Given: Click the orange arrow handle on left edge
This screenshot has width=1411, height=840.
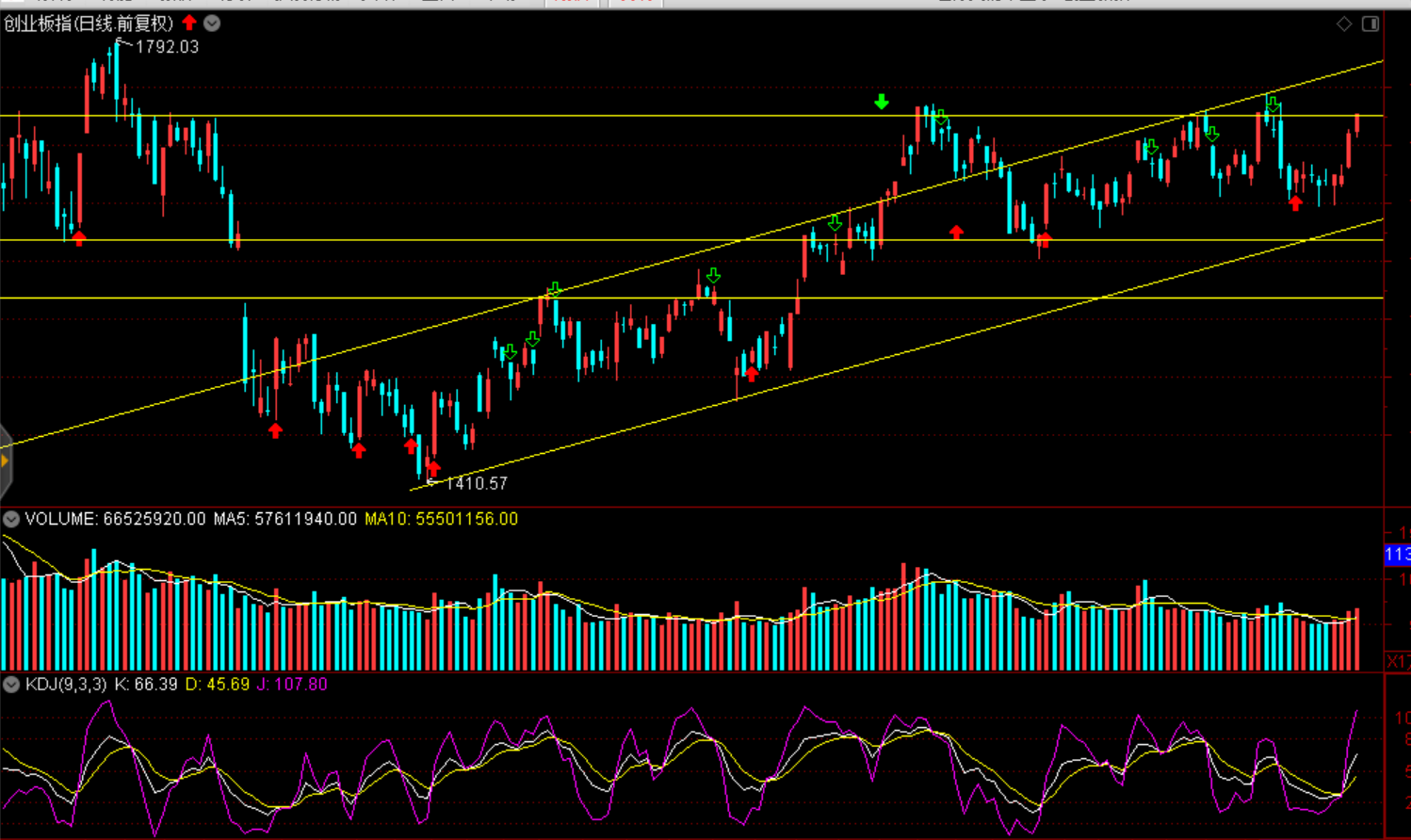Looking at the screenshot, I should pos(5,460).
